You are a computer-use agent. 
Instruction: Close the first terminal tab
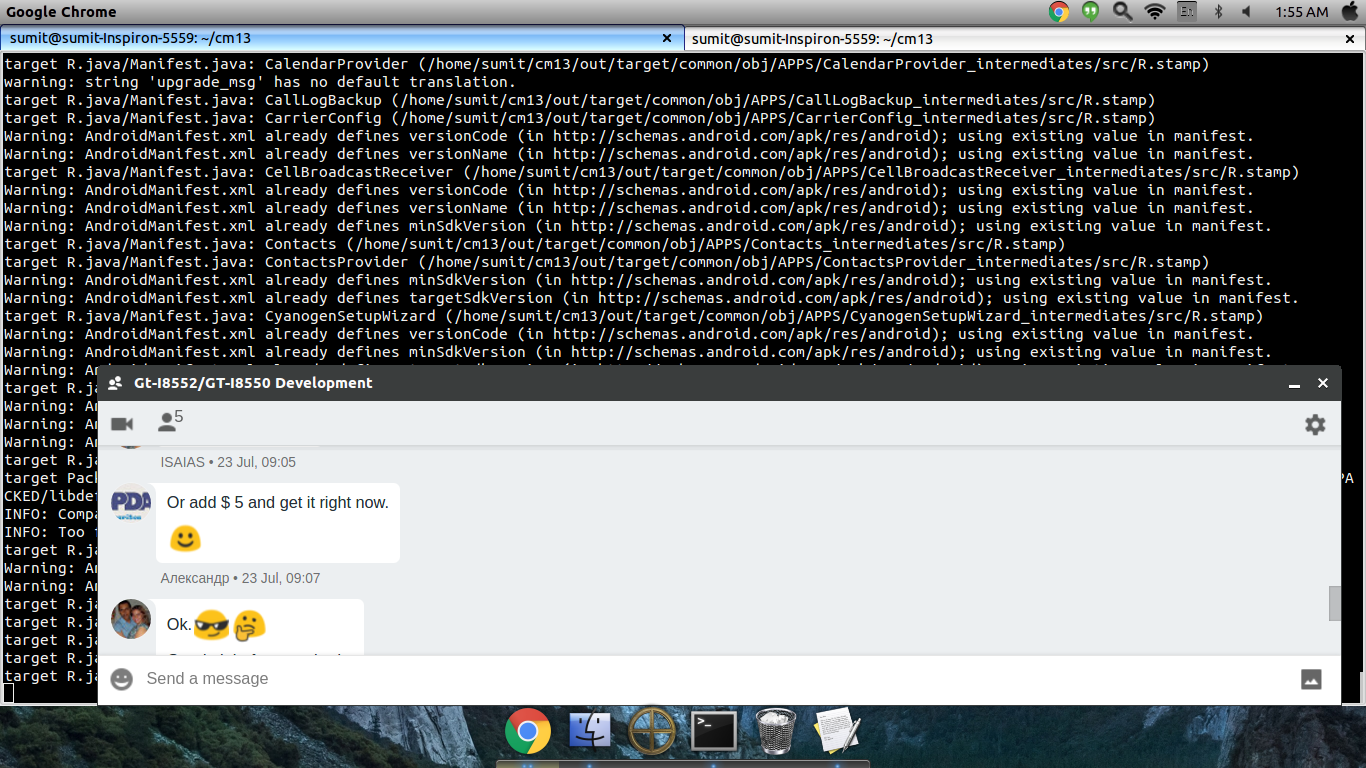pos(667,38)
